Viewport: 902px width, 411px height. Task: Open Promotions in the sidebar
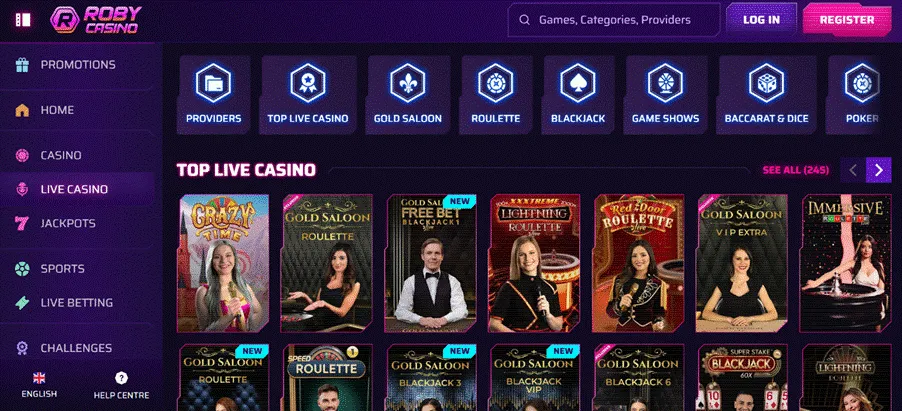pyautogui.click(x=77, y=64)
